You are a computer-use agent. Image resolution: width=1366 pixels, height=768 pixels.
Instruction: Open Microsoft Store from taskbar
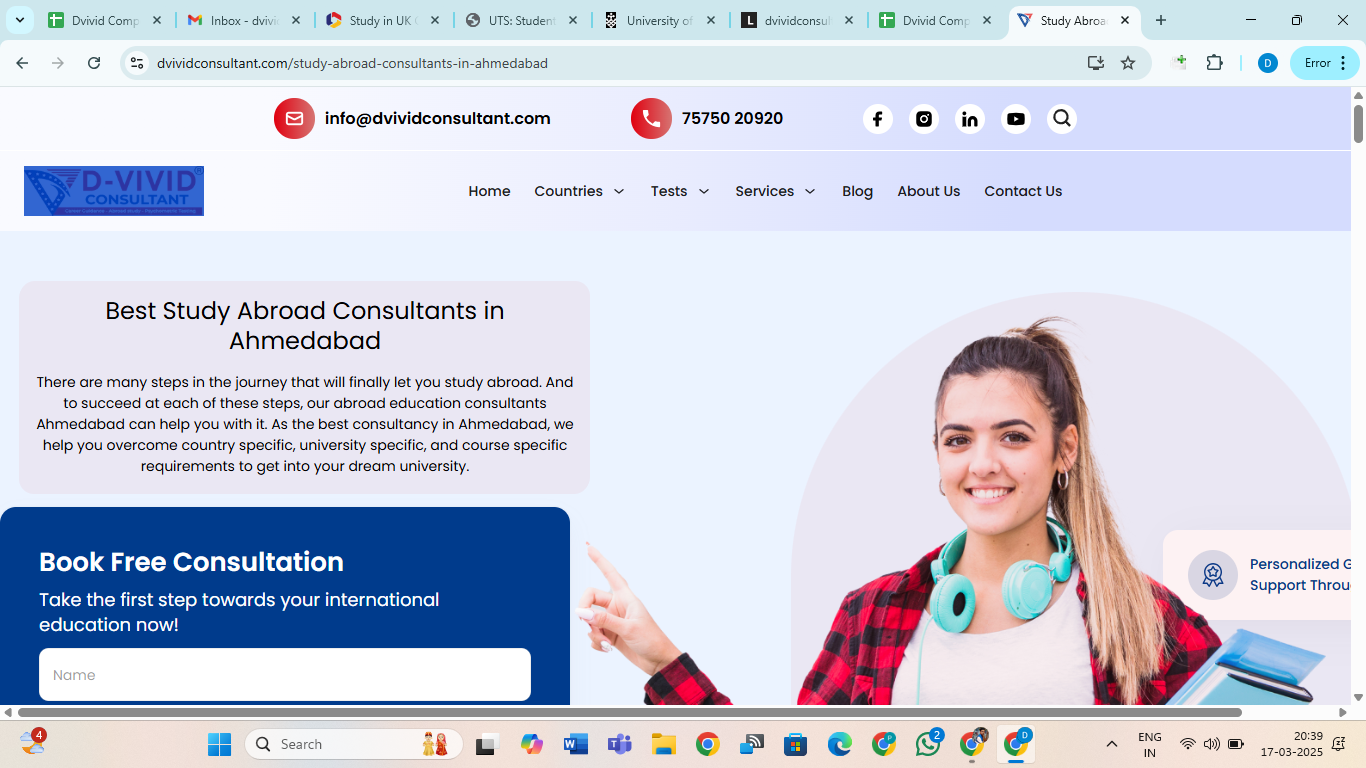[x=795, y=744]
